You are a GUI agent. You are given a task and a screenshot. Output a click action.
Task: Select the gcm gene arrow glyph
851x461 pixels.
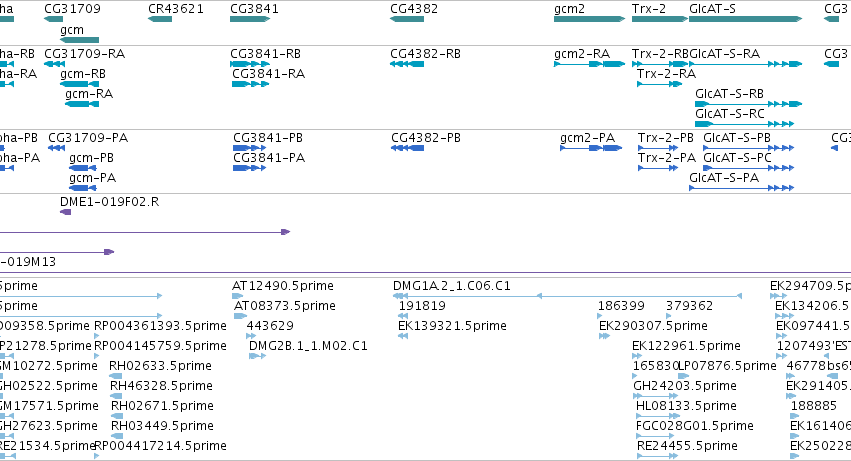click(x=79, y=40)
